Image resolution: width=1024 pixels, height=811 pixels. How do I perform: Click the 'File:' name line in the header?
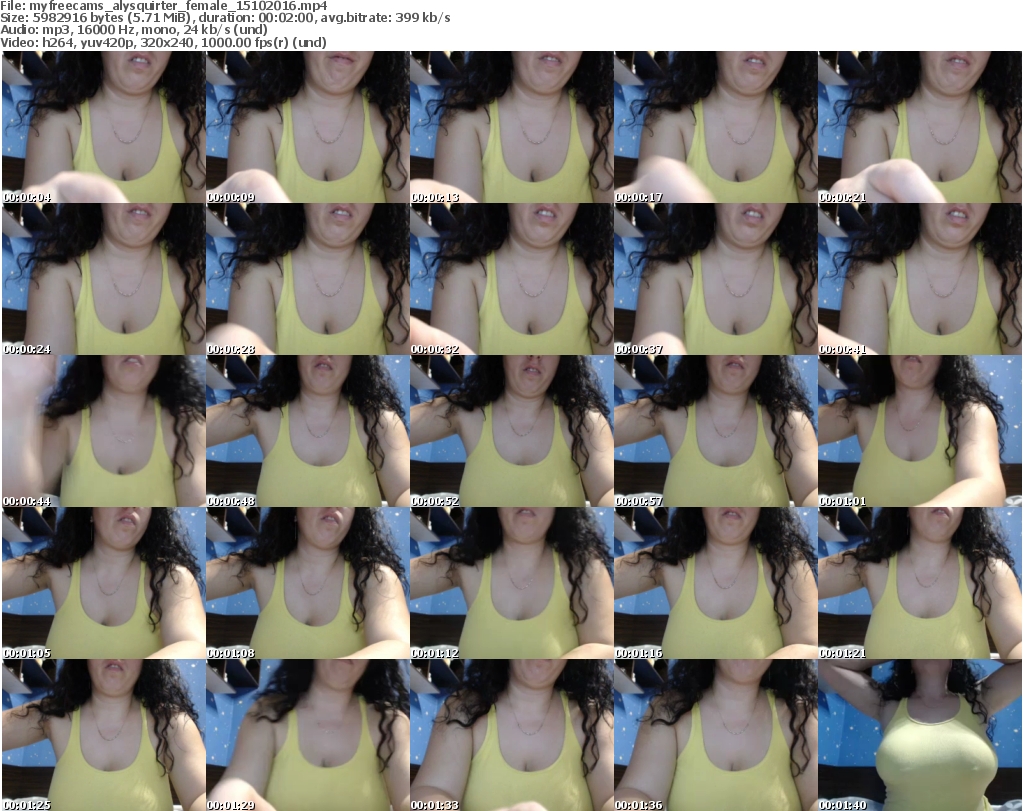click(x=164, y=6)
